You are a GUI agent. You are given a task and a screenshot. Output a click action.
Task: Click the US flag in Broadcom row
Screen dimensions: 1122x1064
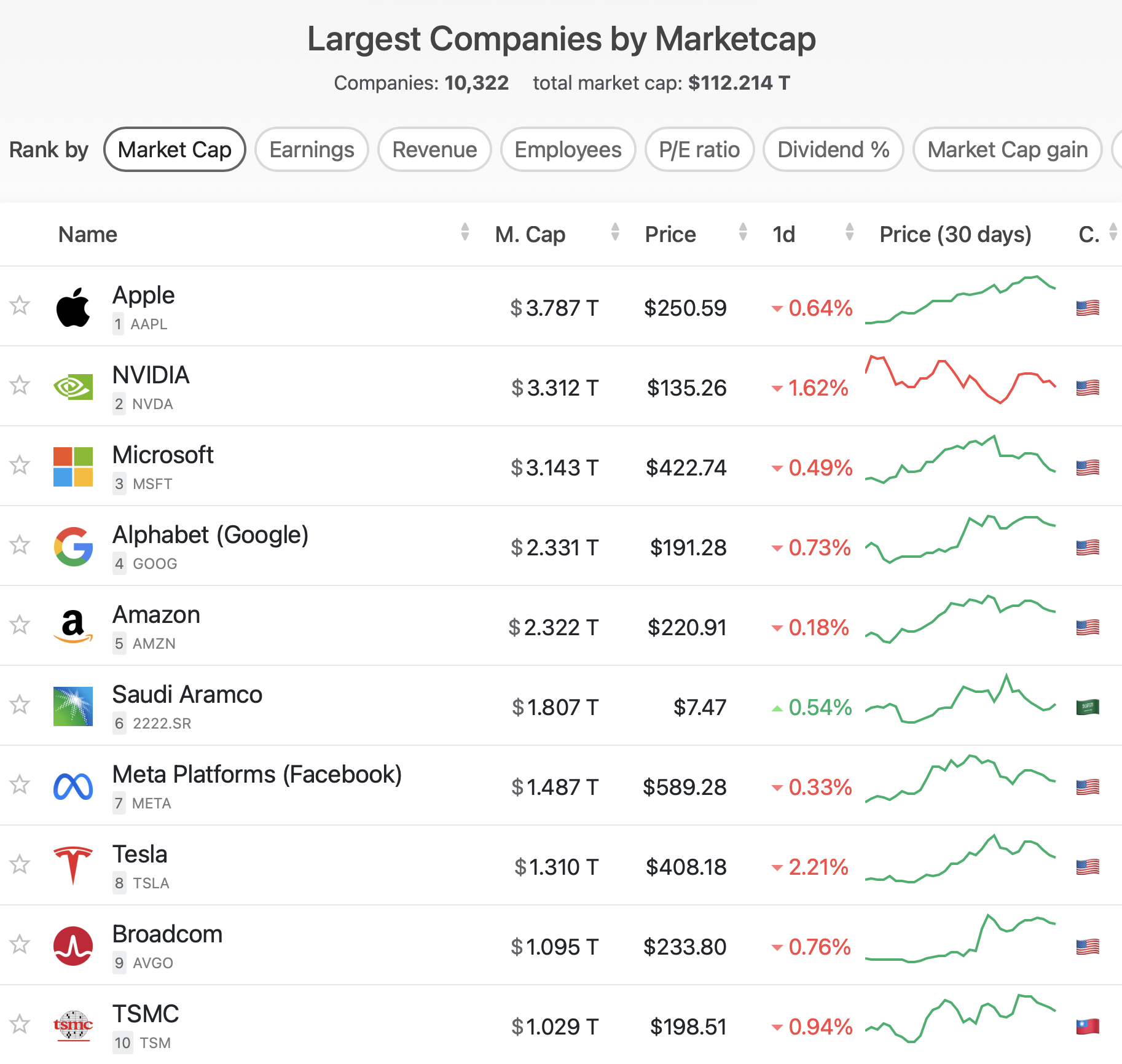pos(1088,947)
